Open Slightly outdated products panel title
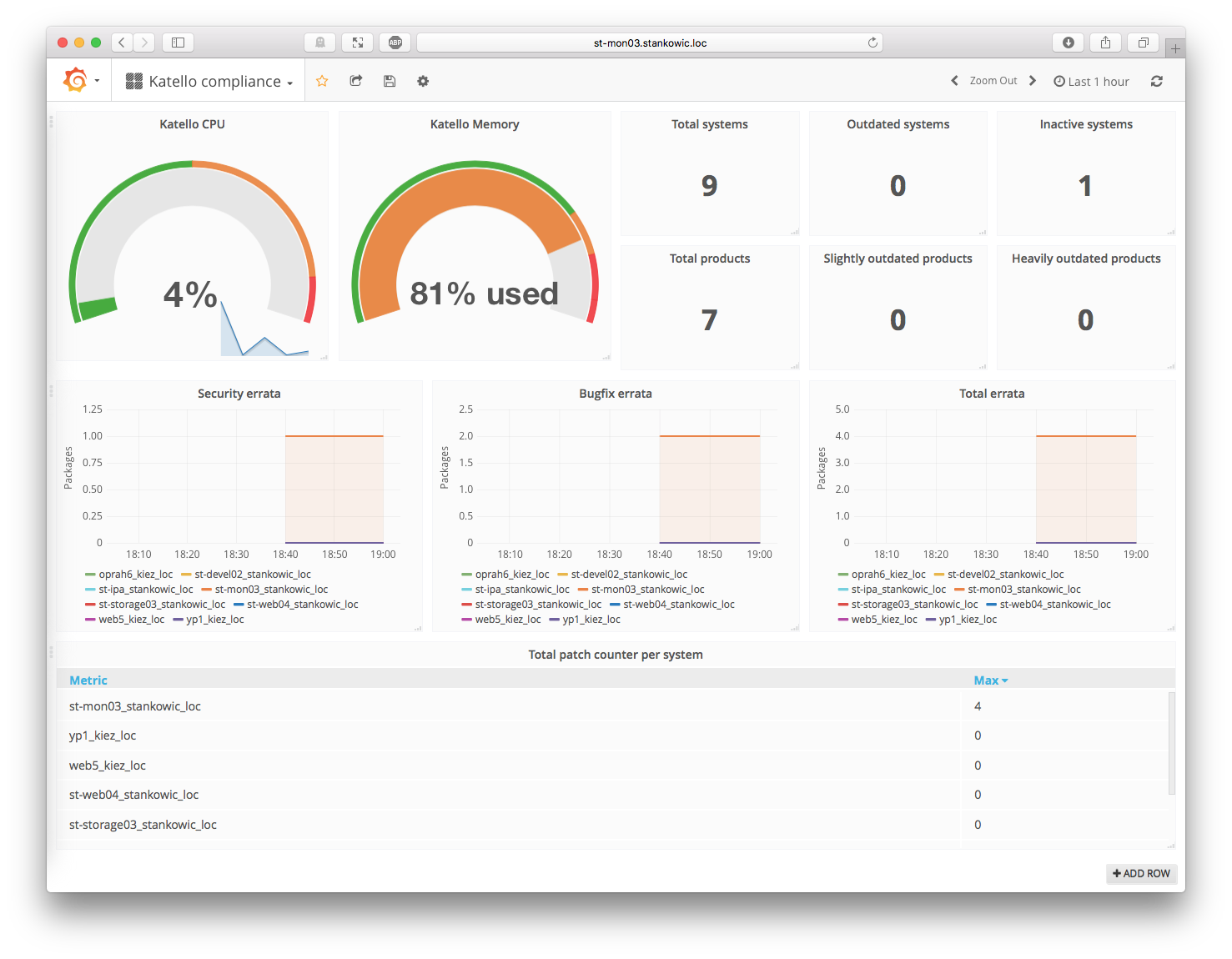 tap(898, 259)
